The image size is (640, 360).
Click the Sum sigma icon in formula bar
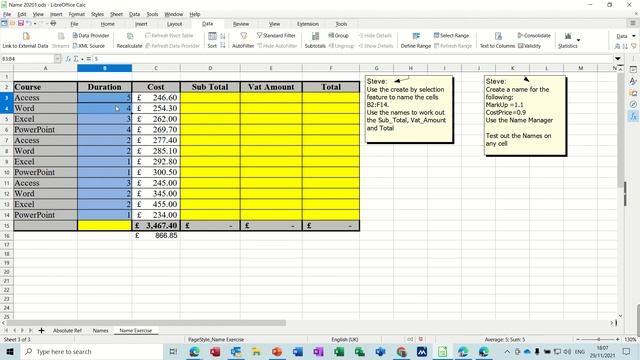76,59
